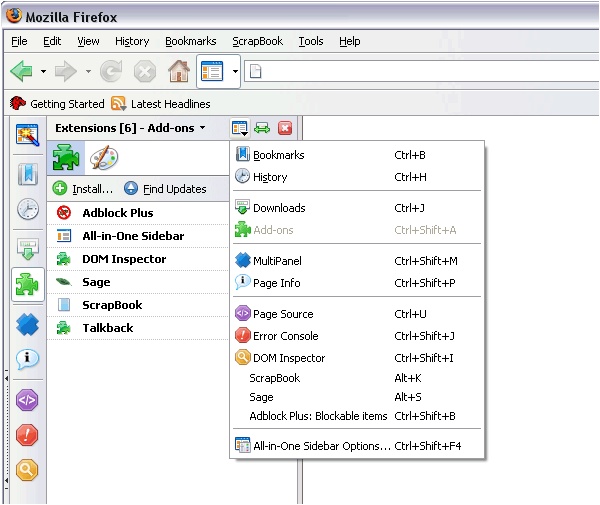Open the sidebar toolbar button dropdown arrow
This screenshot has height=505, width=600.
(x=235, y=71)
